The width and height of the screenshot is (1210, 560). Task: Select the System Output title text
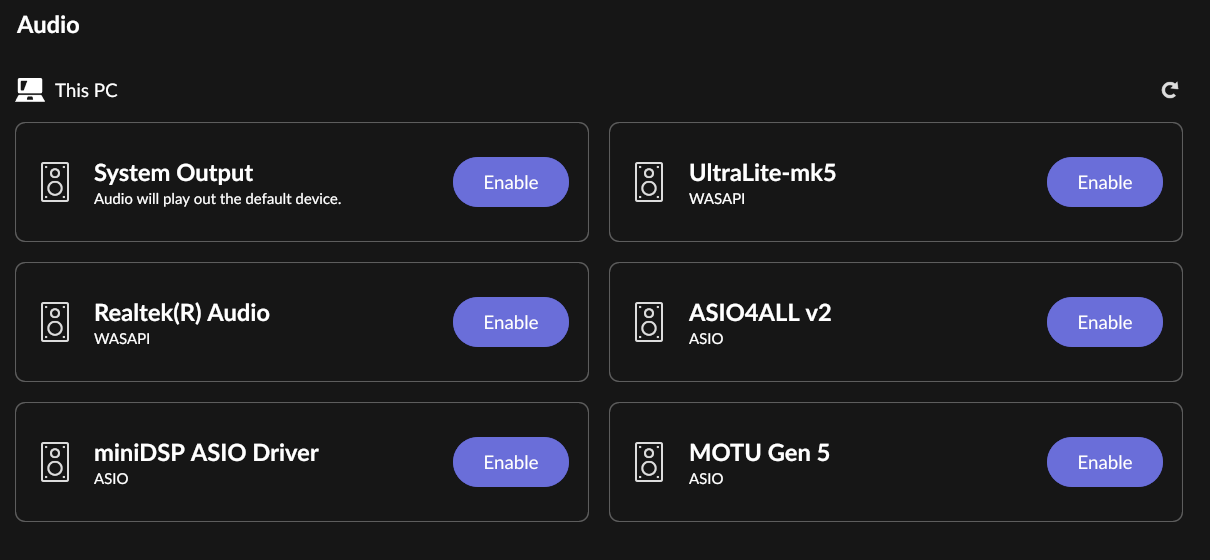pos(174,173)
